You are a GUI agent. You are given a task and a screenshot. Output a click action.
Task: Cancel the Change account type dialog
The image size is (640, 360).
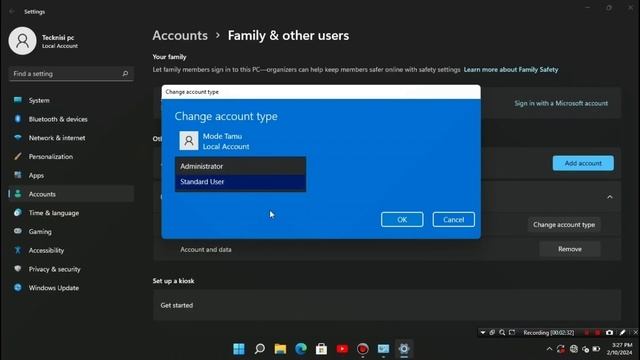coord(453,220)
